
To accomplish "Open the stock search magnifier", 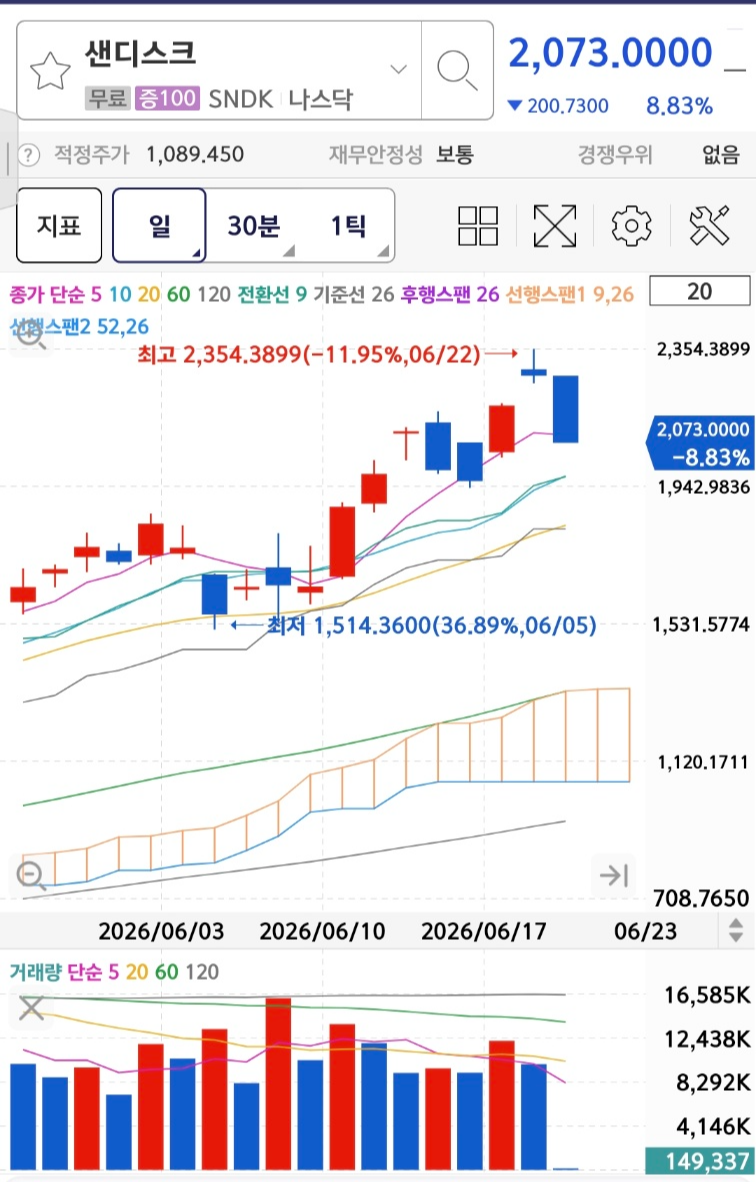I will click(x=457, y=70).
